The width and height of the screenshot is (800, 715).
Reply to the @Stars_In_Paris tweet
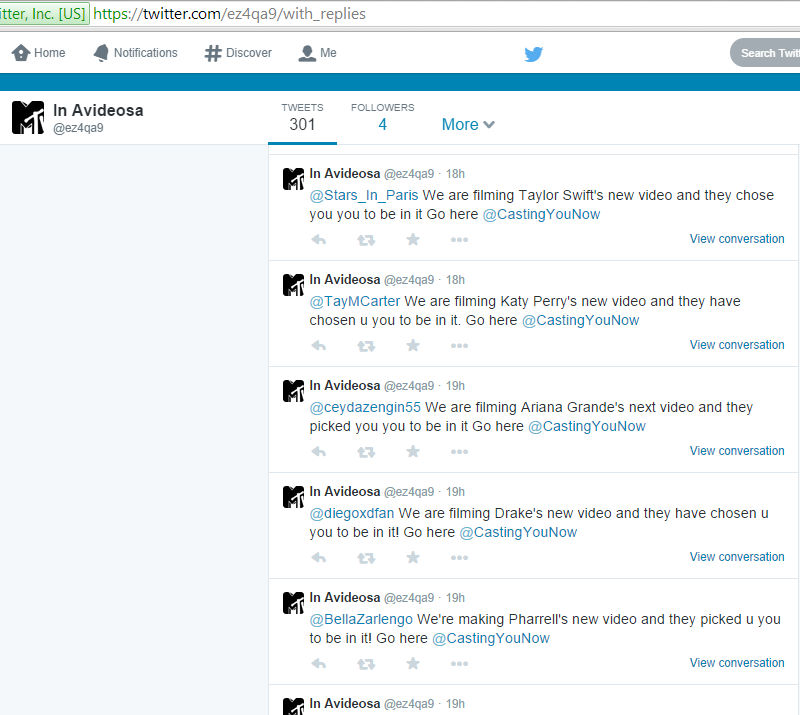pyautogui.click(x=319, y=239)
